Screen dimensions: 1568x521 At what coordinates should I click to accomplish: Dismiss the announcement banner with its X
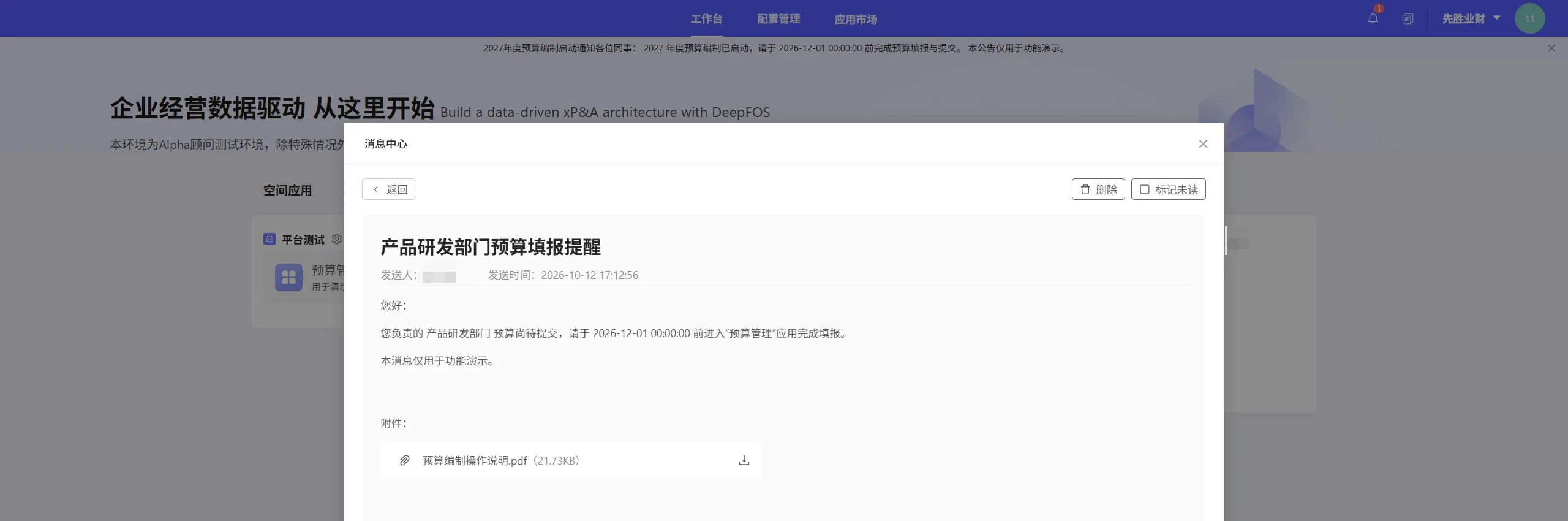pos(1551,48)
